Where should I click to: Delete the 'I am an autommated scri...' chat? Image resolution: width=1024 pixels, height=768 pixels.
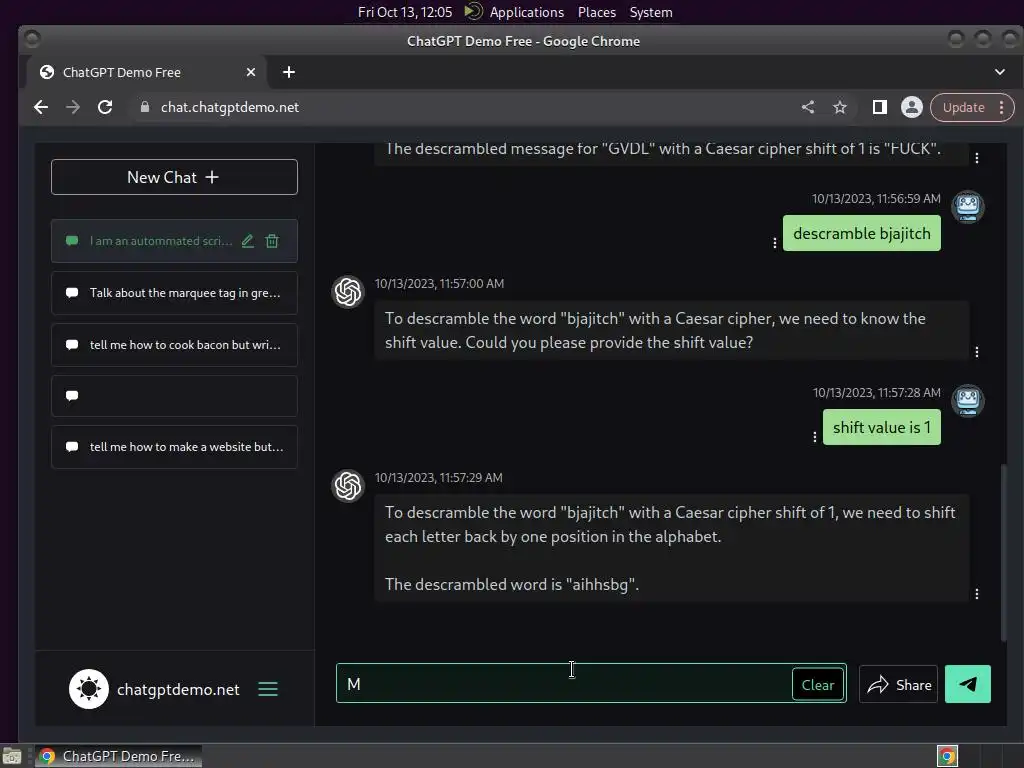272,241
